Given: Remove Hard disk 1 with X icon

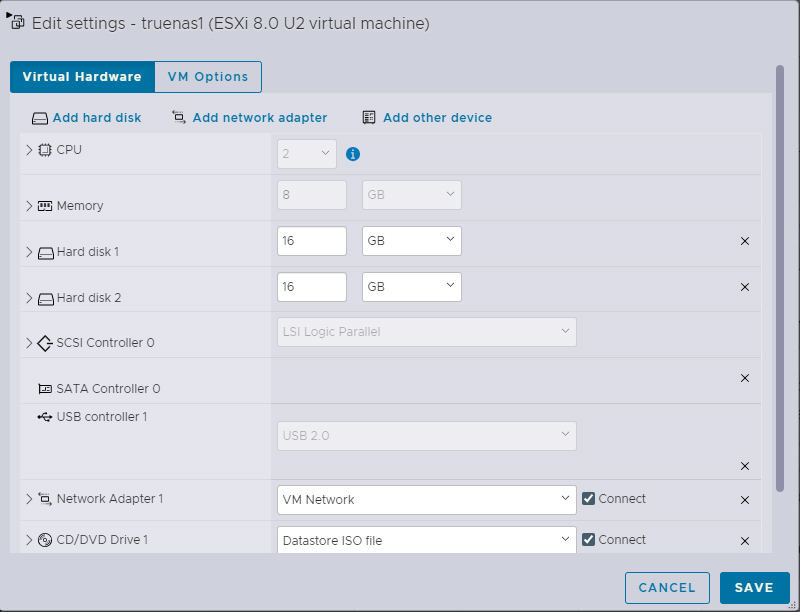Looking at the screenshot, I should point(744,241).
